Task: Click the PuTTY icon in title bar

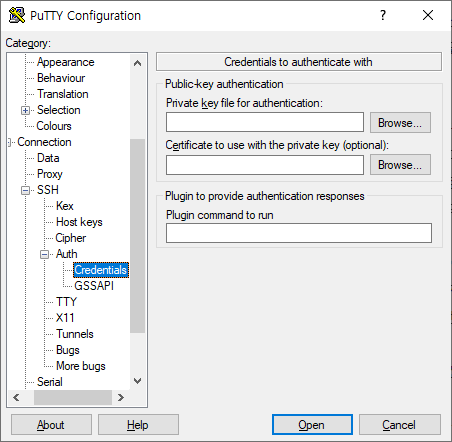Action: [x=17, y=15]
